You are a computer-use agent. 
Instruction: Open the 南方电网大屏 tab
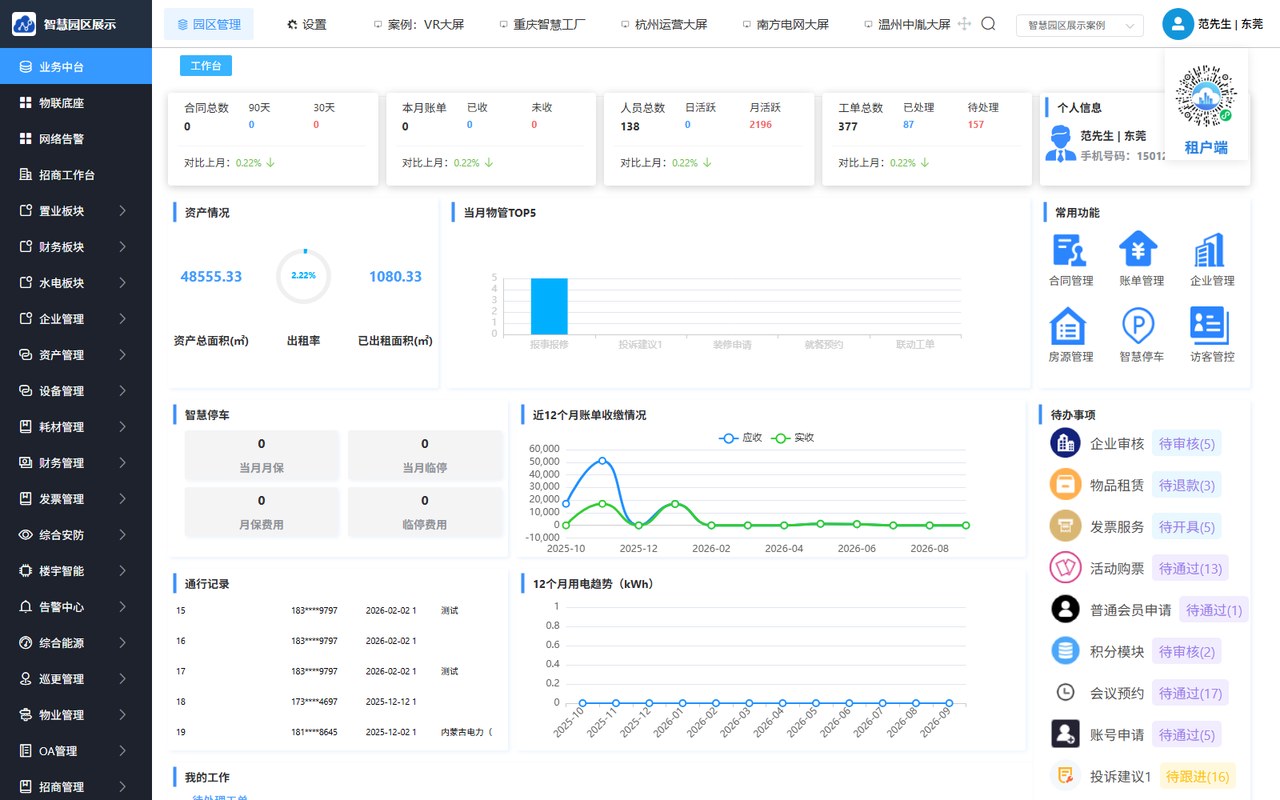pos(786,24)
